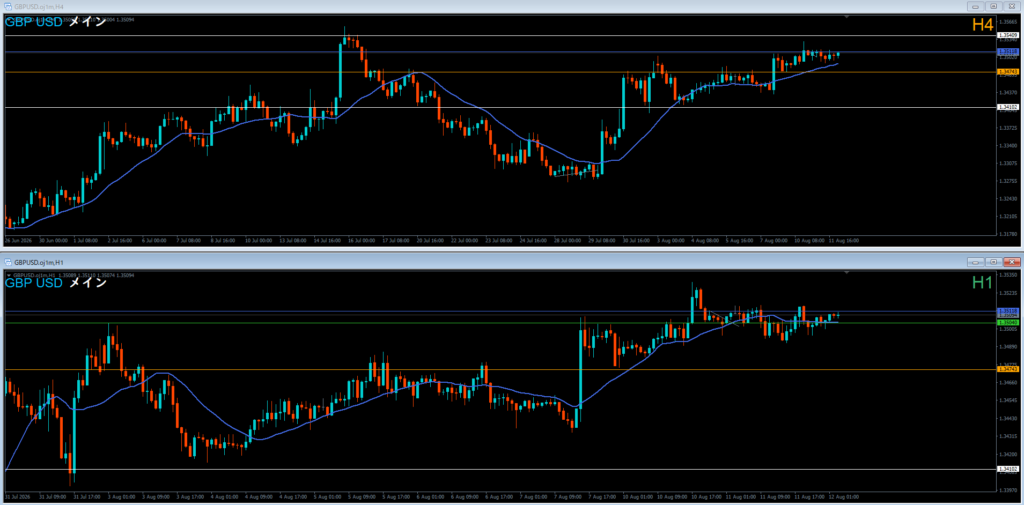This screenshot has height=505, width=1024.
Task: Close the GBPUSD H1 chart window
Action: 1011,262
